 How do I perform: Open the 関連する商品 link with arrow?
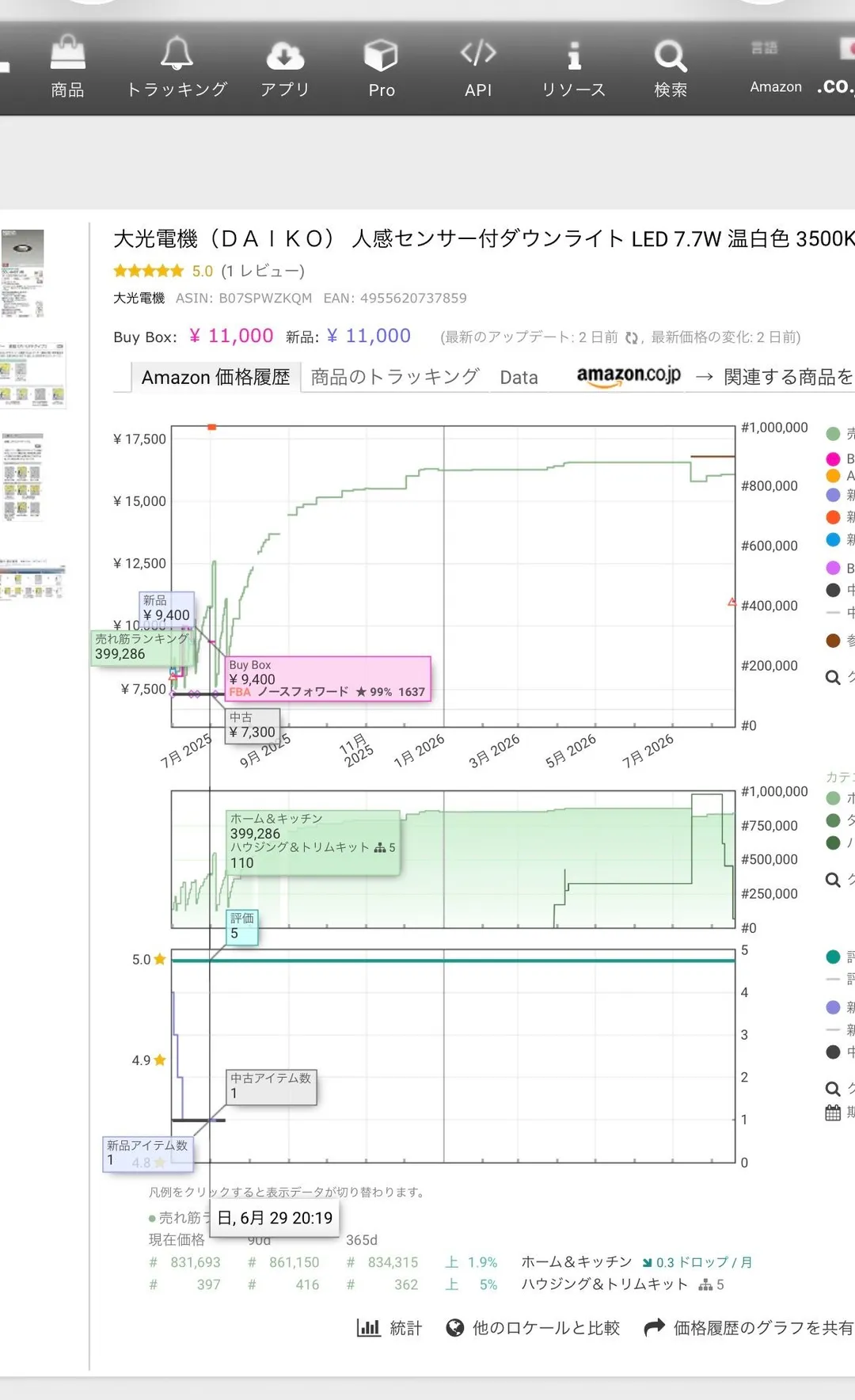[x=774, y=377]
